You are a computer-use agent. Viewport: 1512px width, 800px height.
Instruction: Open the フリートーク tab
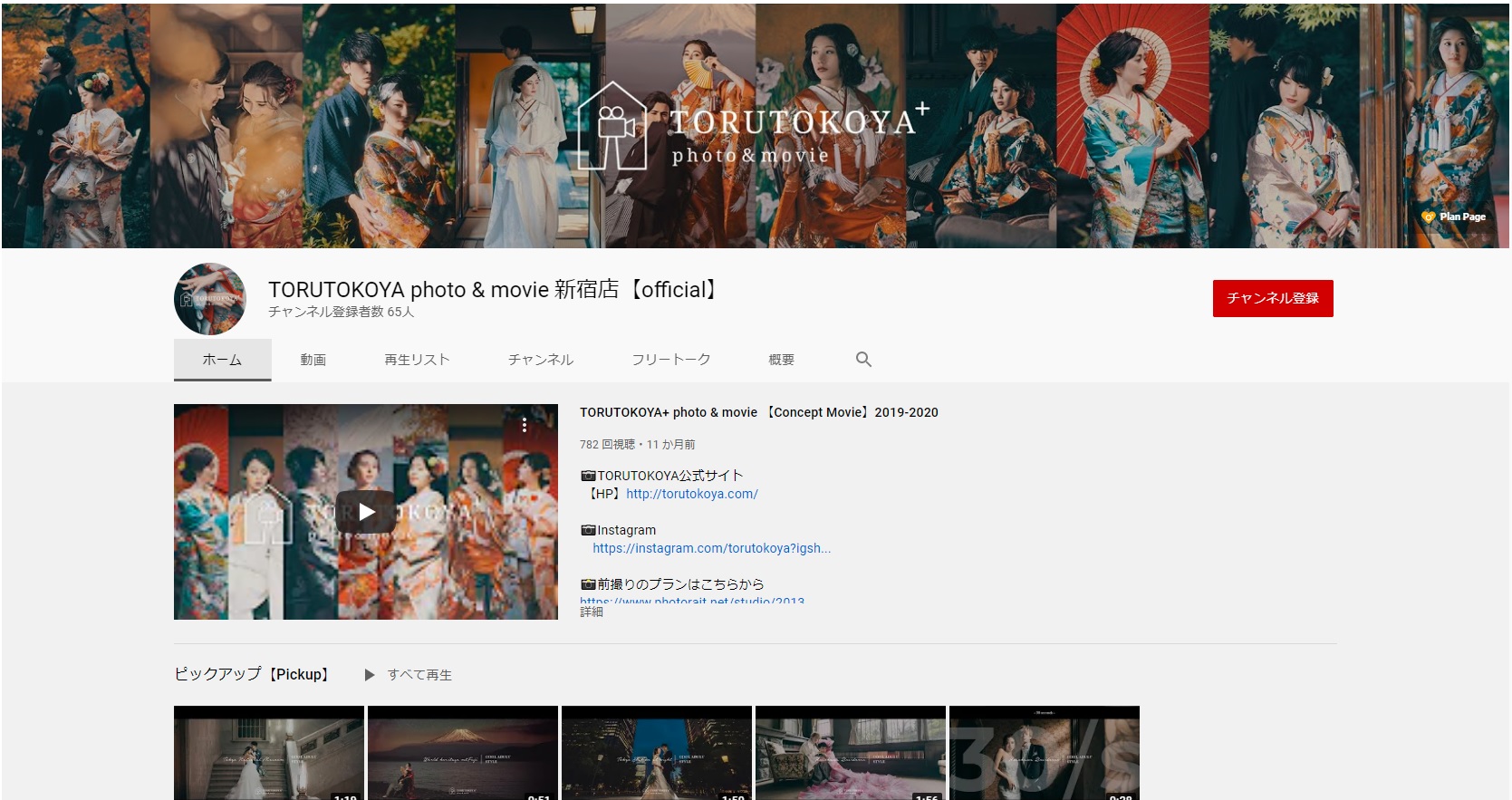[671, 360]
